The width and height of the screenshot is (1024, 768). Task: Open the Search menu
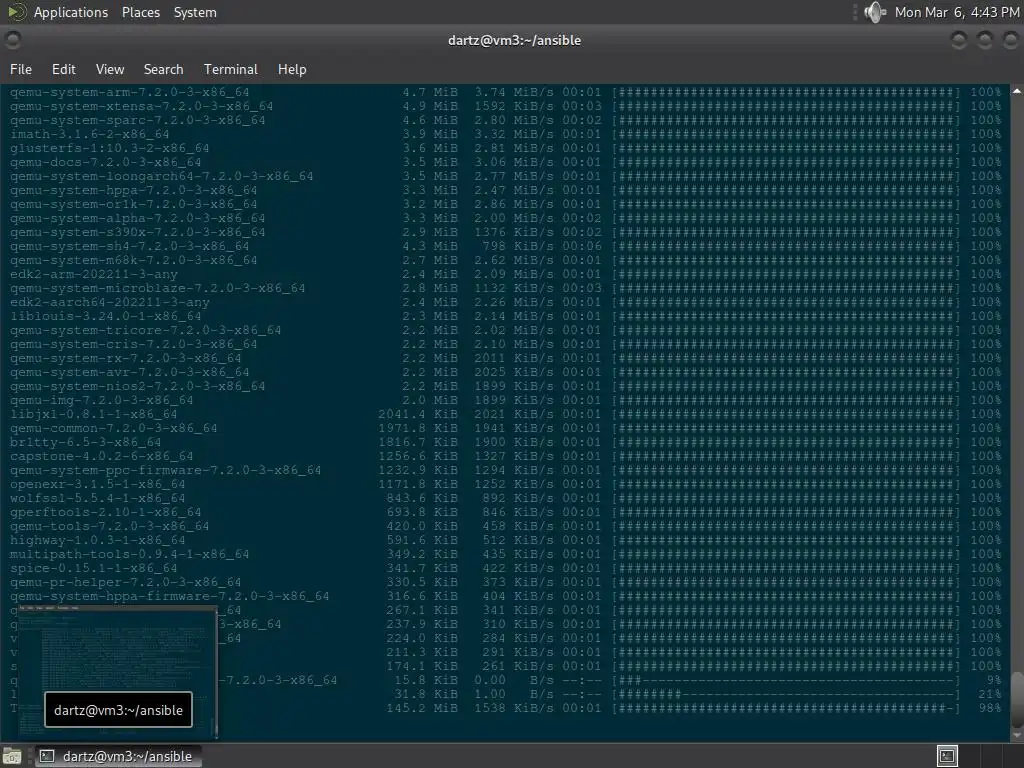coord(163,69)
